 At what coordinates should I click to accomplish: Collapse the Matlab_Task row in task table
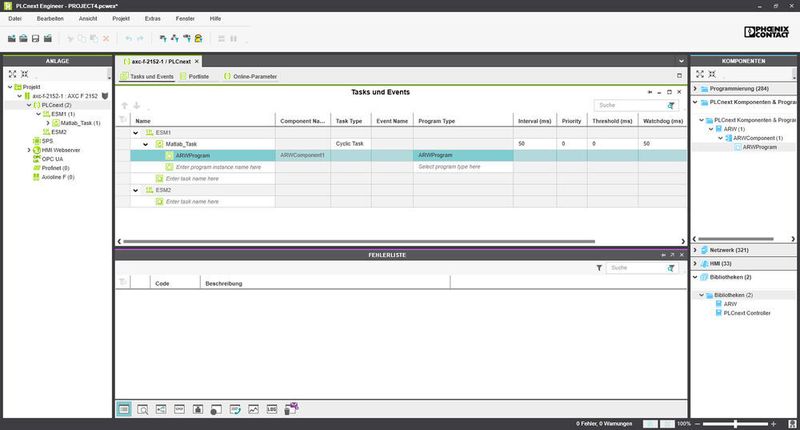pos(145,144)
